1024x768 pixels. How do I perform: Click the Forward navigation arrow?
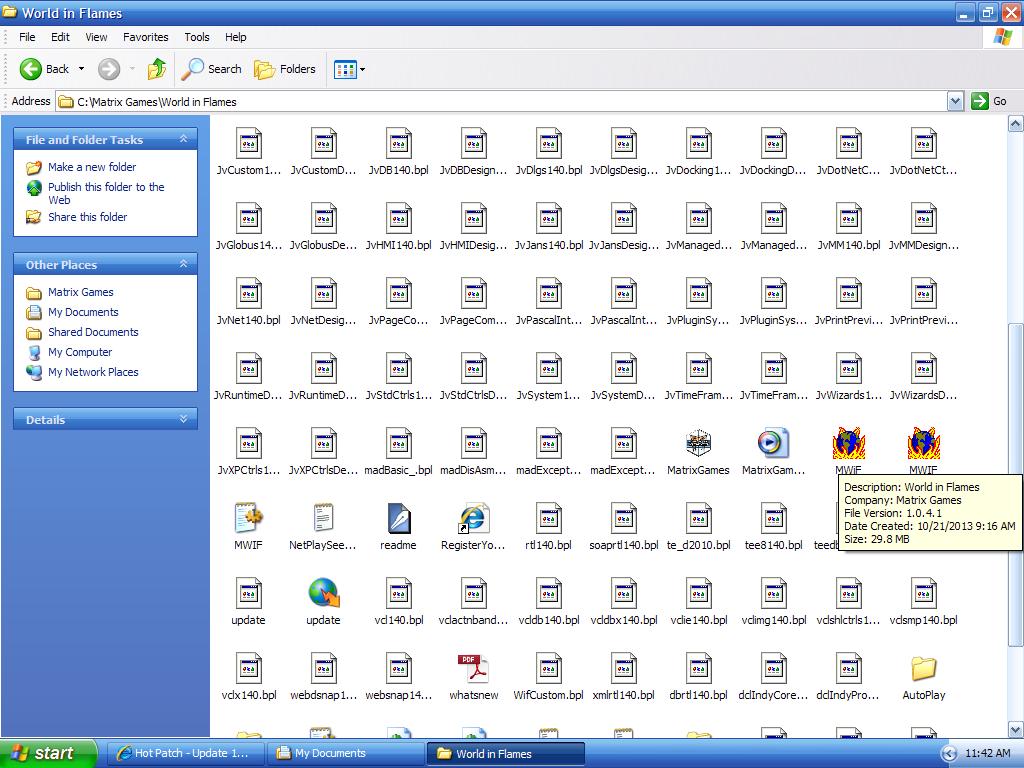(x=109, y=69)
